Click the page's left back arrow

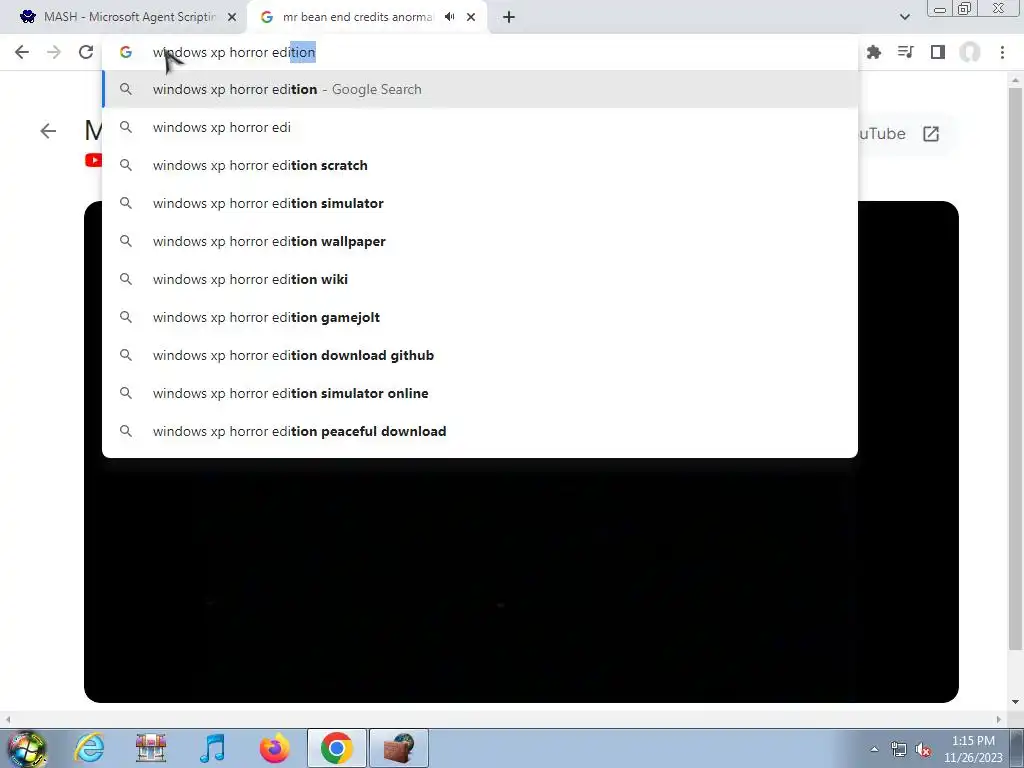coord(48,131)
